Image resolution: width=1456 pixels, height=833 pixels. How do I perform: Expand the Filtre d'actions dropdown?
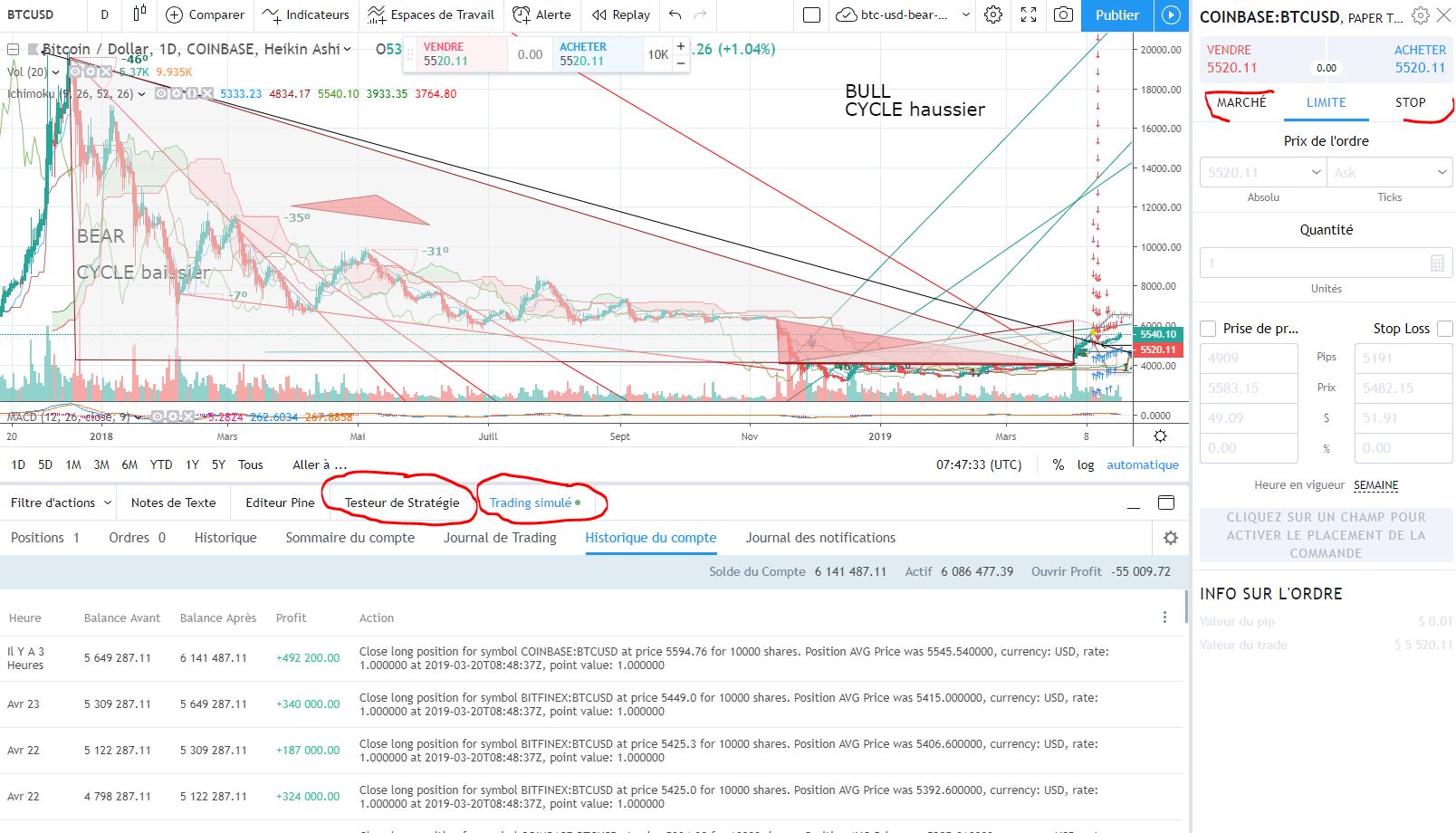click(61, 503)
